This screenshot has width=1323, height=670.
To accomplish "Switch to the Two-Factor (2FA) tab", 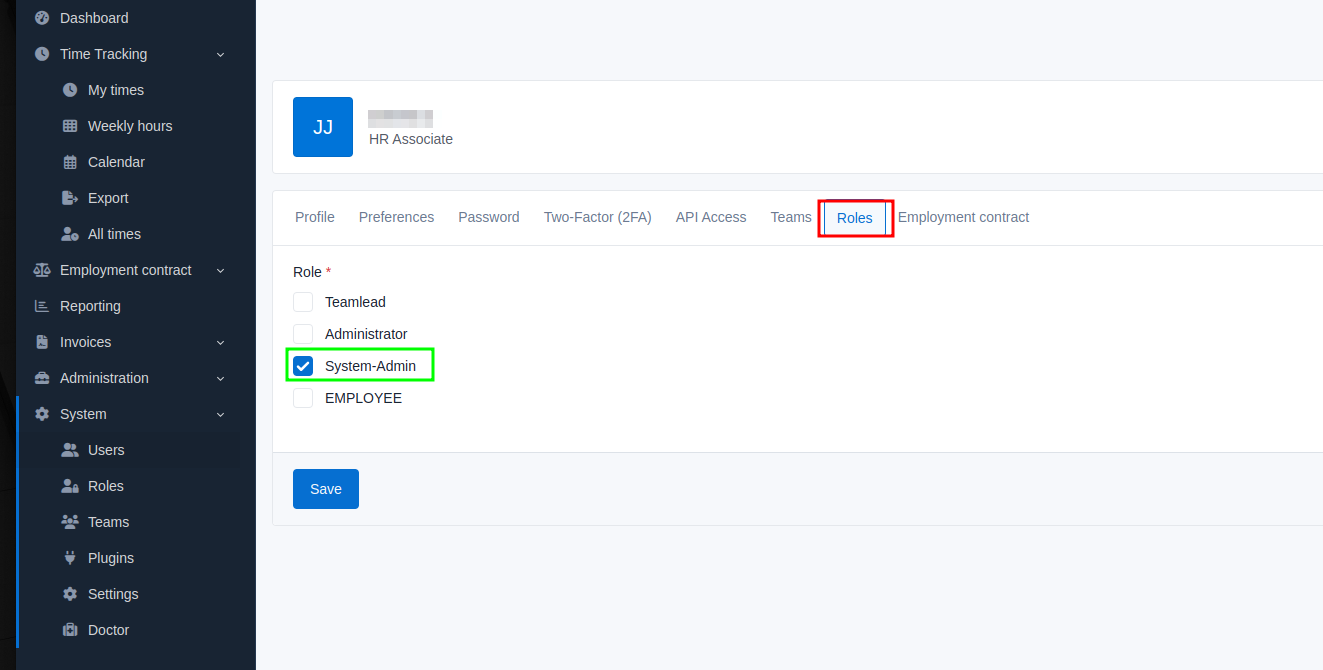I will coord(597,217).
